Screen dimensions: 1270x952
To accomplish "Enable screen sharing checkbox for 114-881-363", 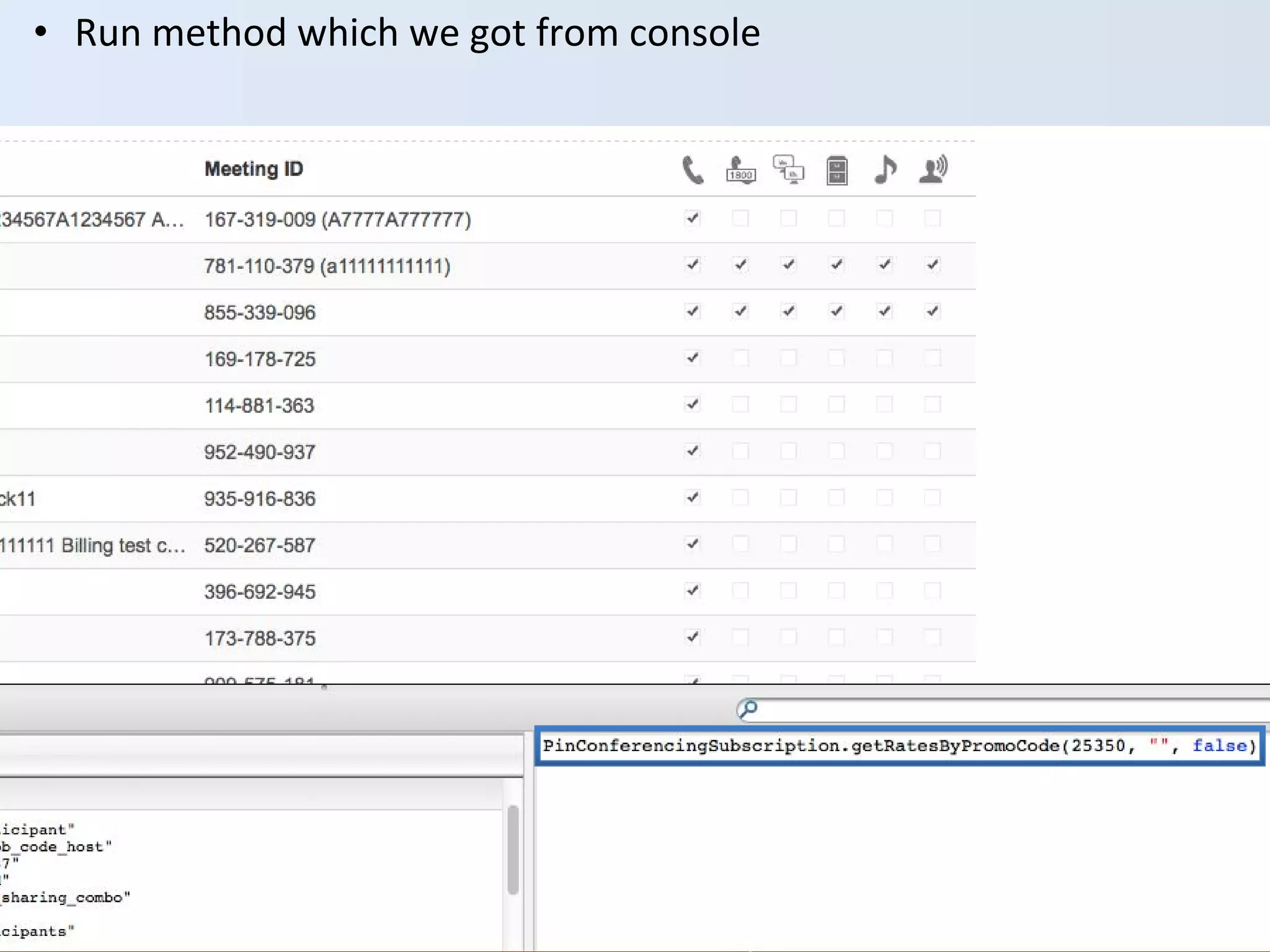I will point(788,405).
